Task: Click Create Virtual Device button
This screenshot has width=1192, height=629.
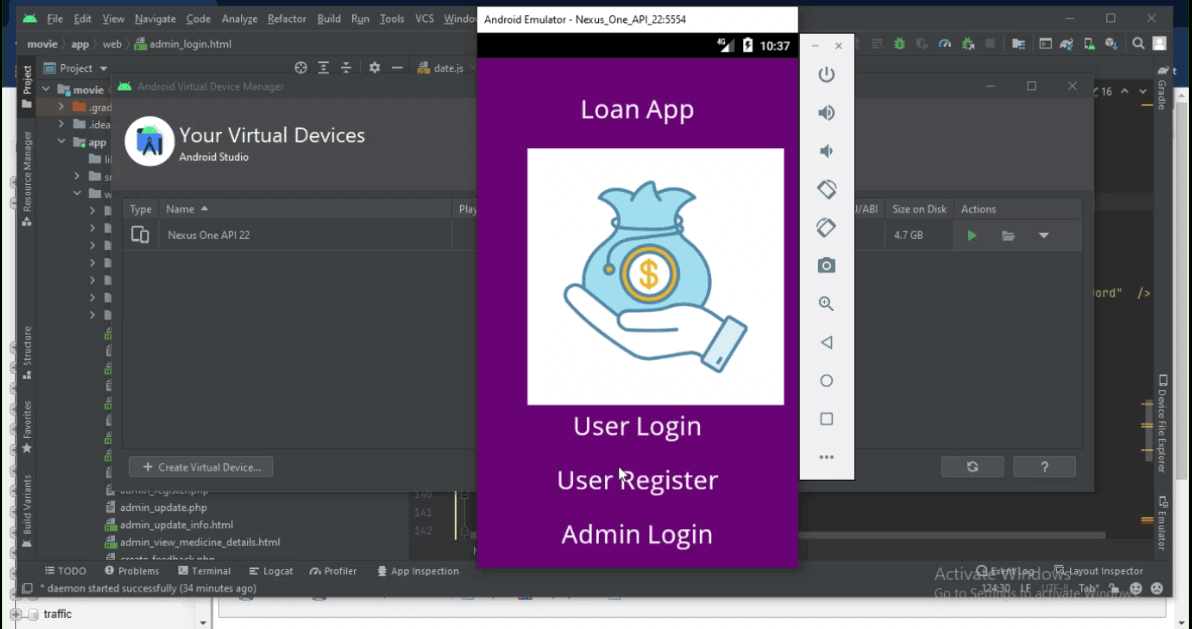Action: point(201,467)
